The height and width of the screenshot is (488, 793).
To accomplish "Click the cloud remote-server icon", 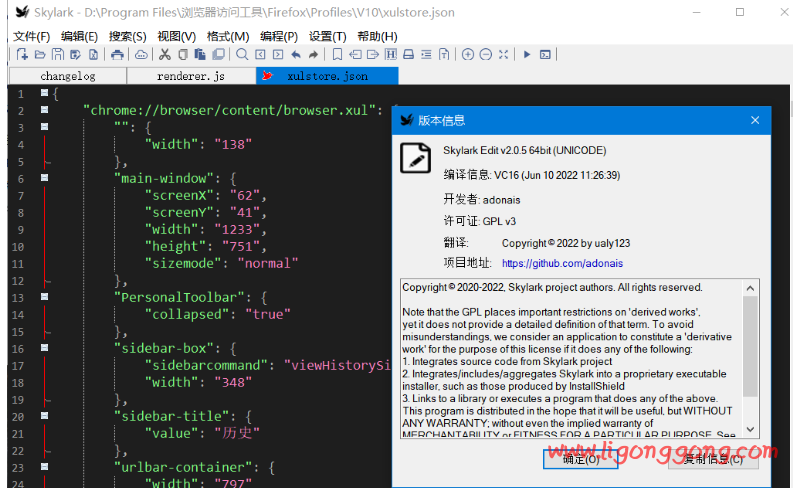I will pyautogui.click(x=141, y=55).
